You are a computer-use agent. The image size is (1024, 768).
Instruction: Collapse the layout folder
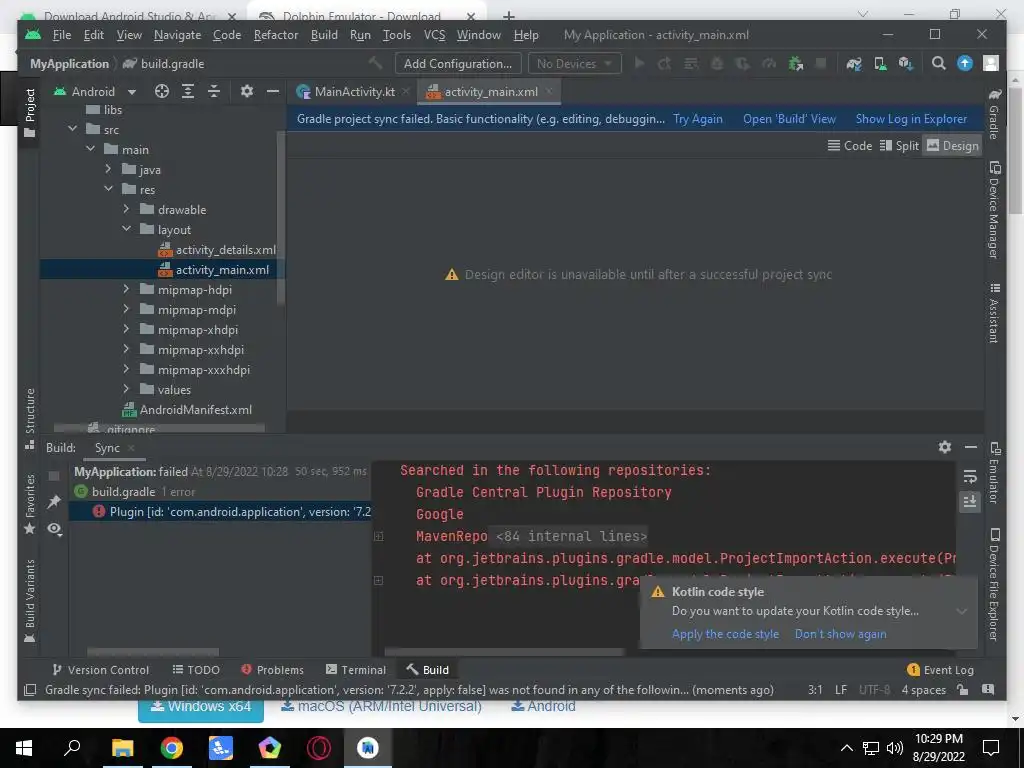126,229
